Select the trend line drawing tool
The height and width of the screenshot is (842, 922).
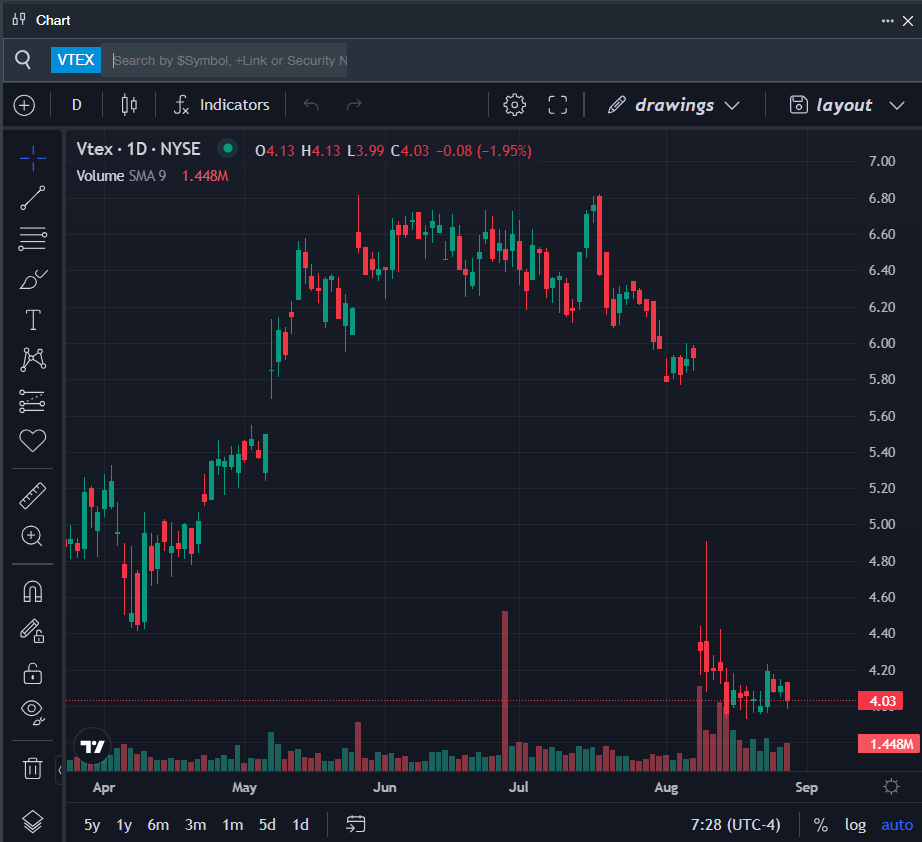coord(33,198)
